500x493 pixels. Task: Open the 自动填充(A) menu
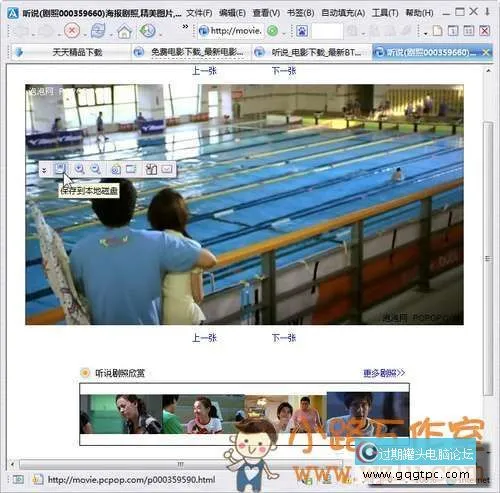[x=343, y=13]
